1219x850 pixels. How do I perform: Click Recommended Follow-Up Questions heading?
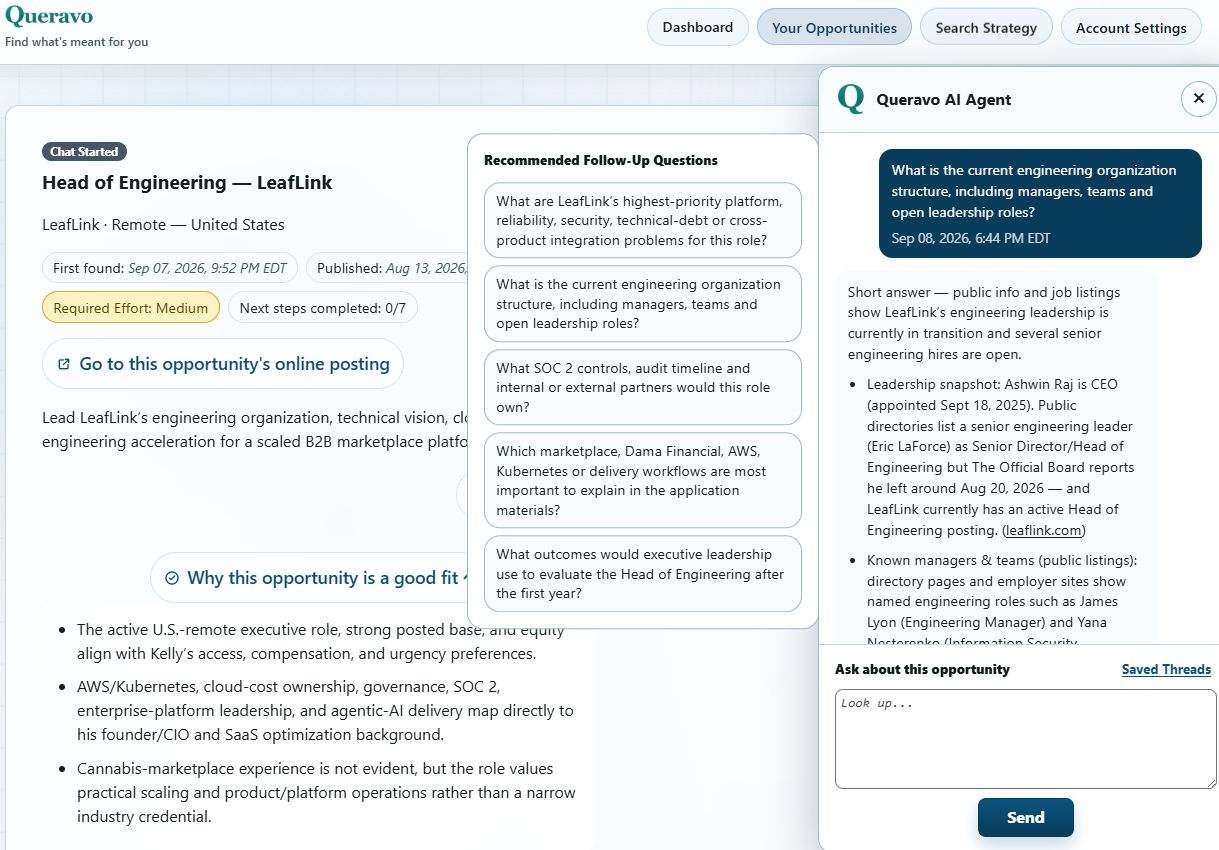click(x=601, y=160)
